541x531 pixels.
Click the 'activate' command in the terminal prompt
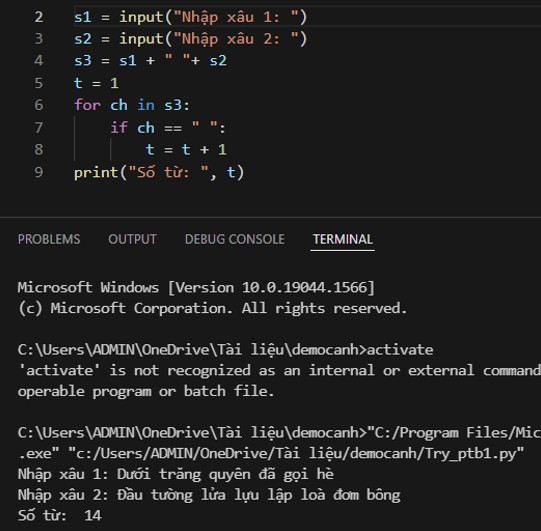400,350
